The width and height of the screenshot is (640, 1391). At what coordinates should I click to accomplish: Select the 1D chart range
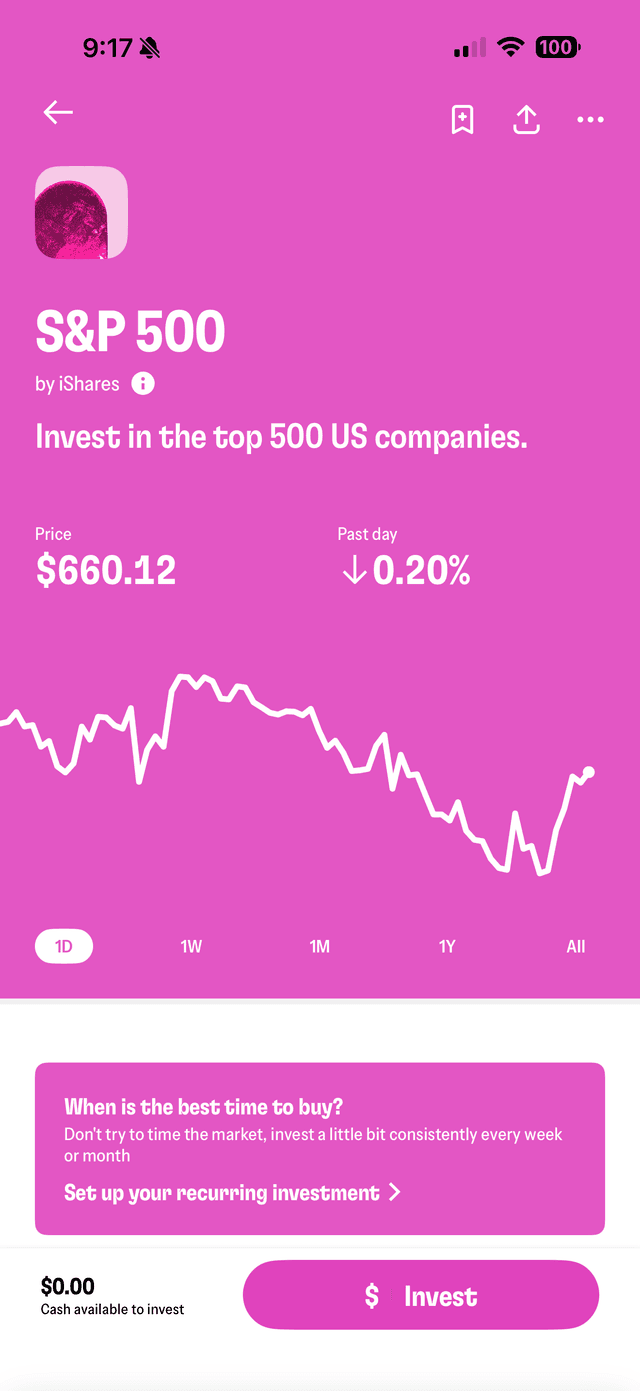tap(64, 946)
